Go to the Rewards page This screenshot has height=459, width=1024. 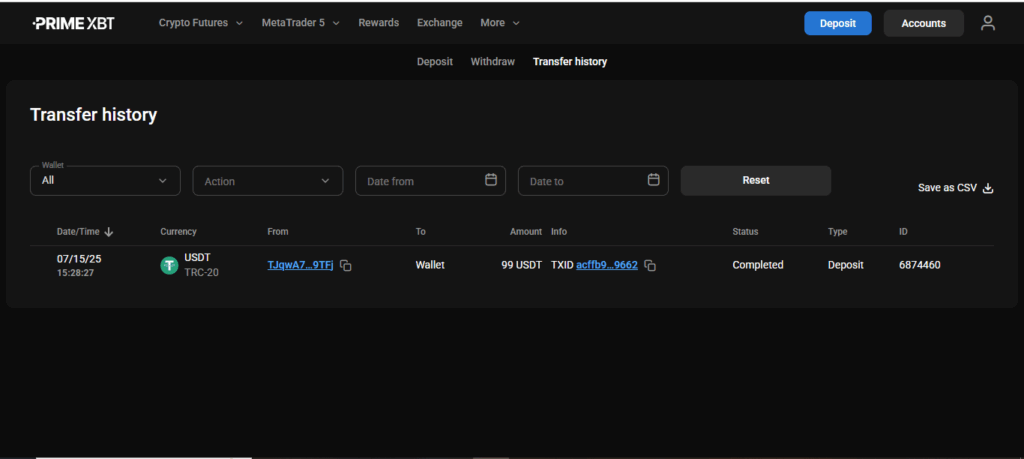[378, 23]
